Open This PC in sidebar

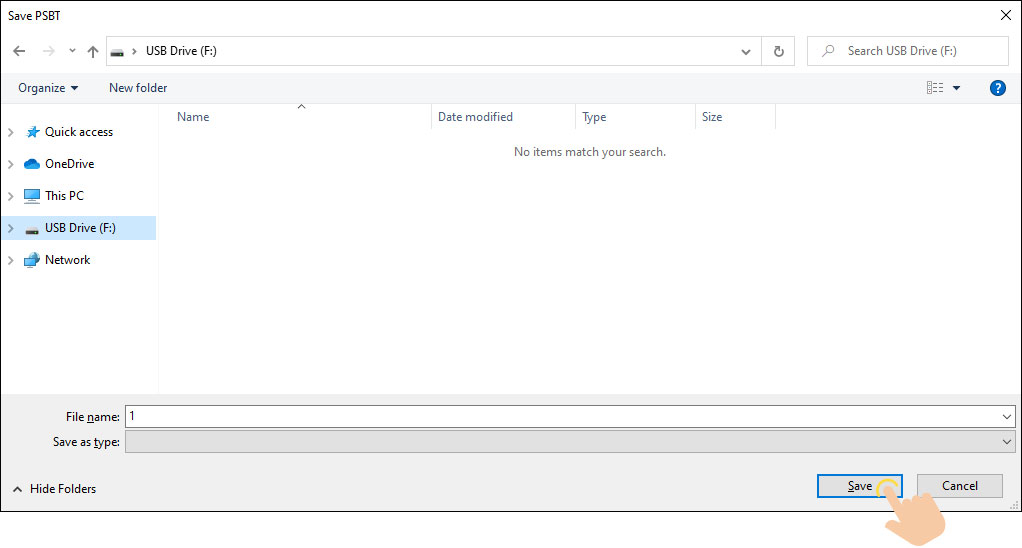click(x=64, y=196)
